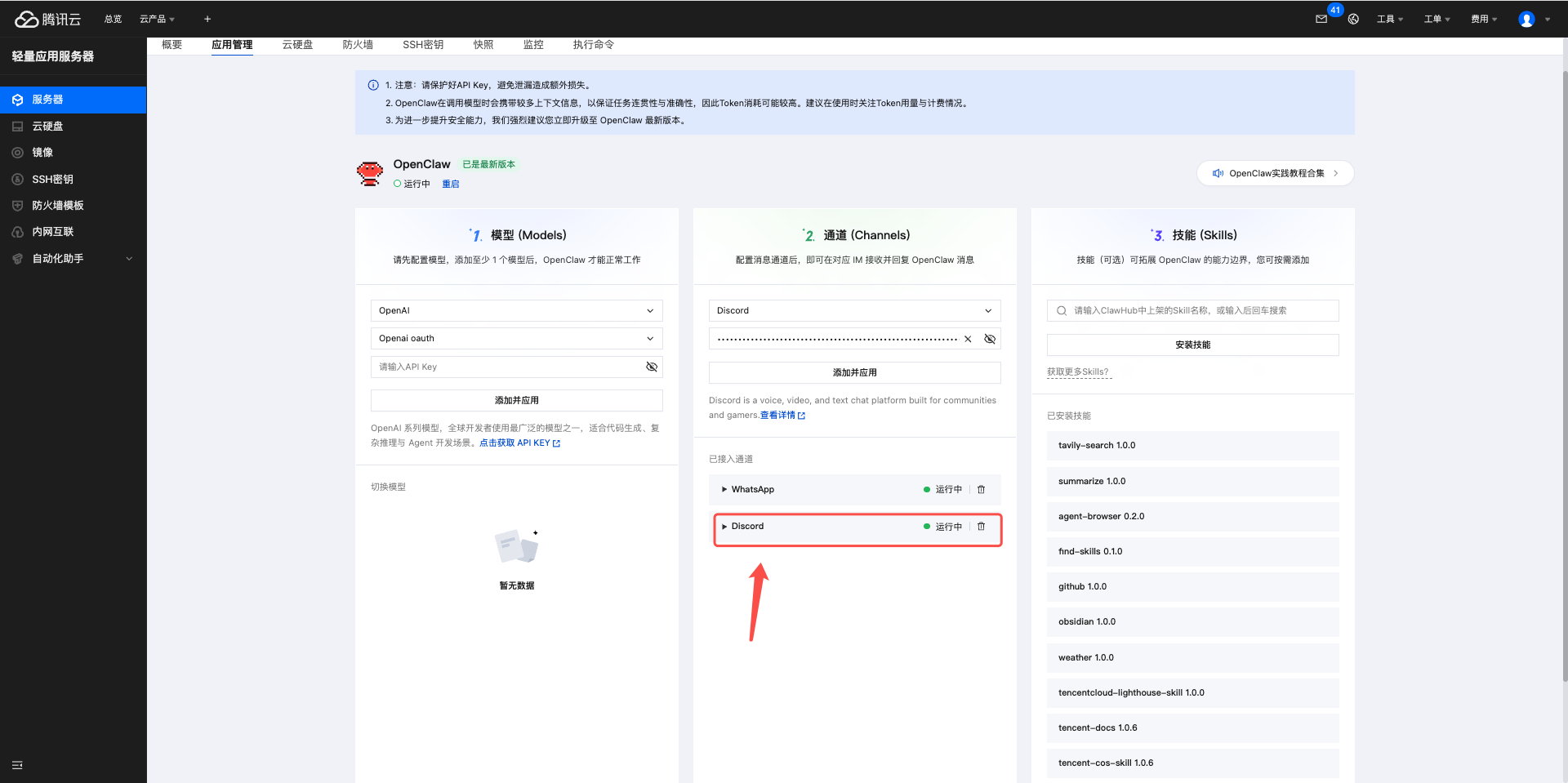Screen dimensions: 1568x783
Task: Switch to the 防火墙 tab
Action: pos(358,45)
